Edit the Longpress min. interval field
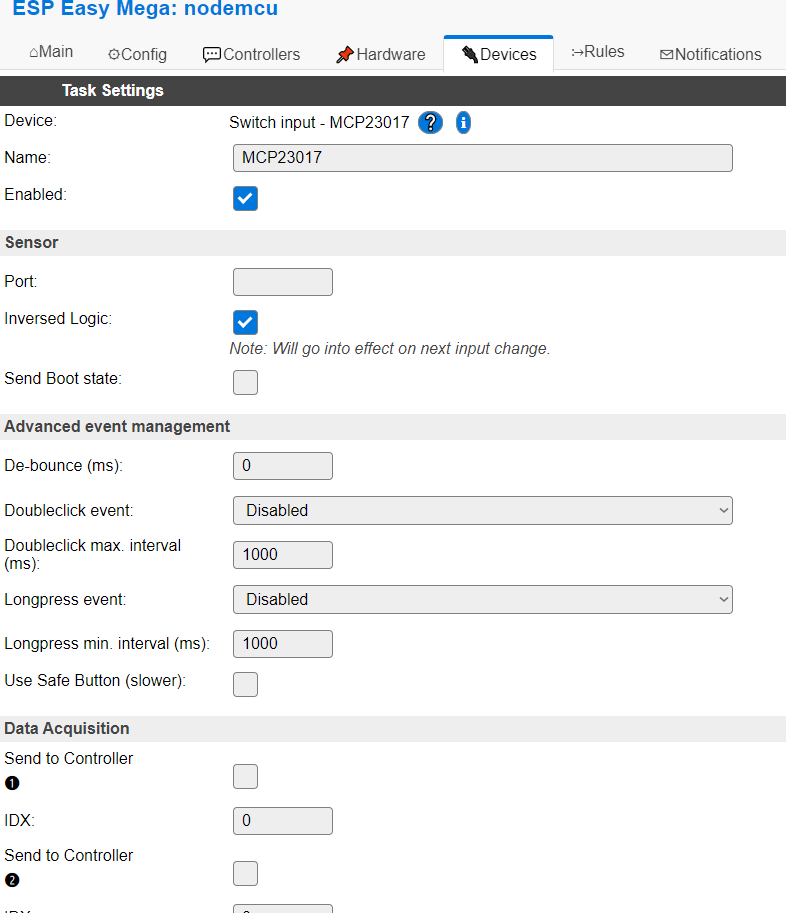Screen dimensions: 786x913 pos(283,644)
